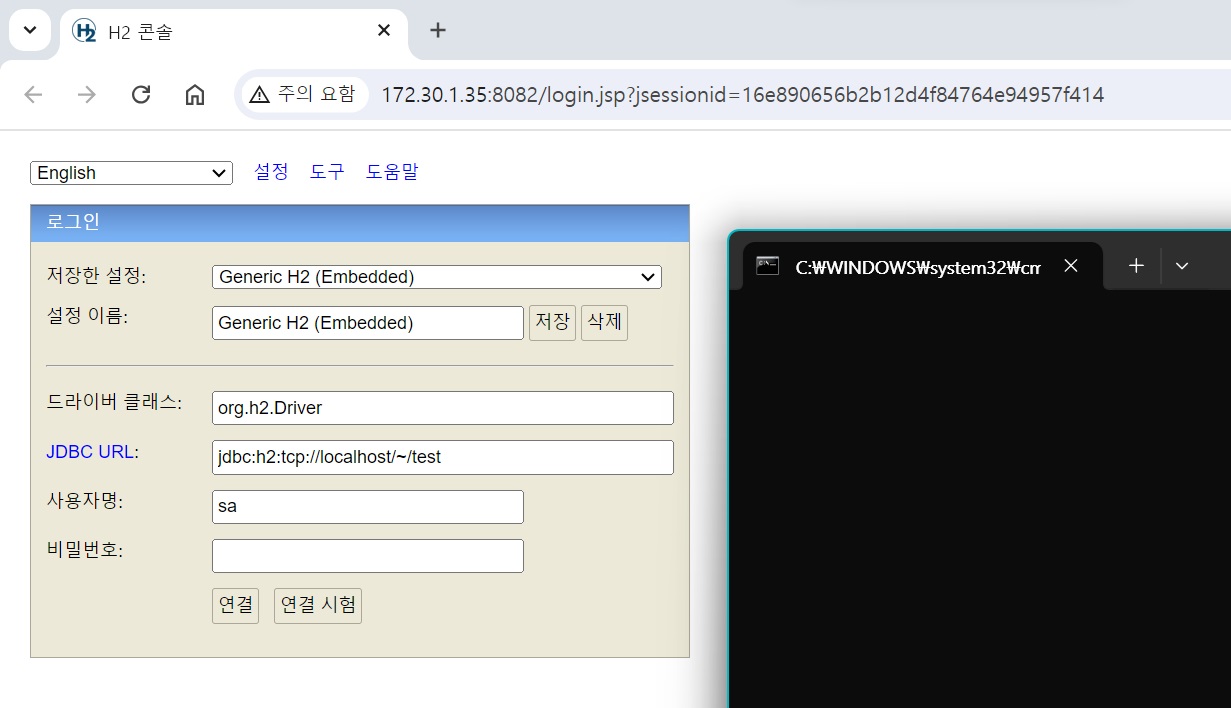Open the tab search chevron in Chrome
1231x708 pixels.
click(30, 30)
